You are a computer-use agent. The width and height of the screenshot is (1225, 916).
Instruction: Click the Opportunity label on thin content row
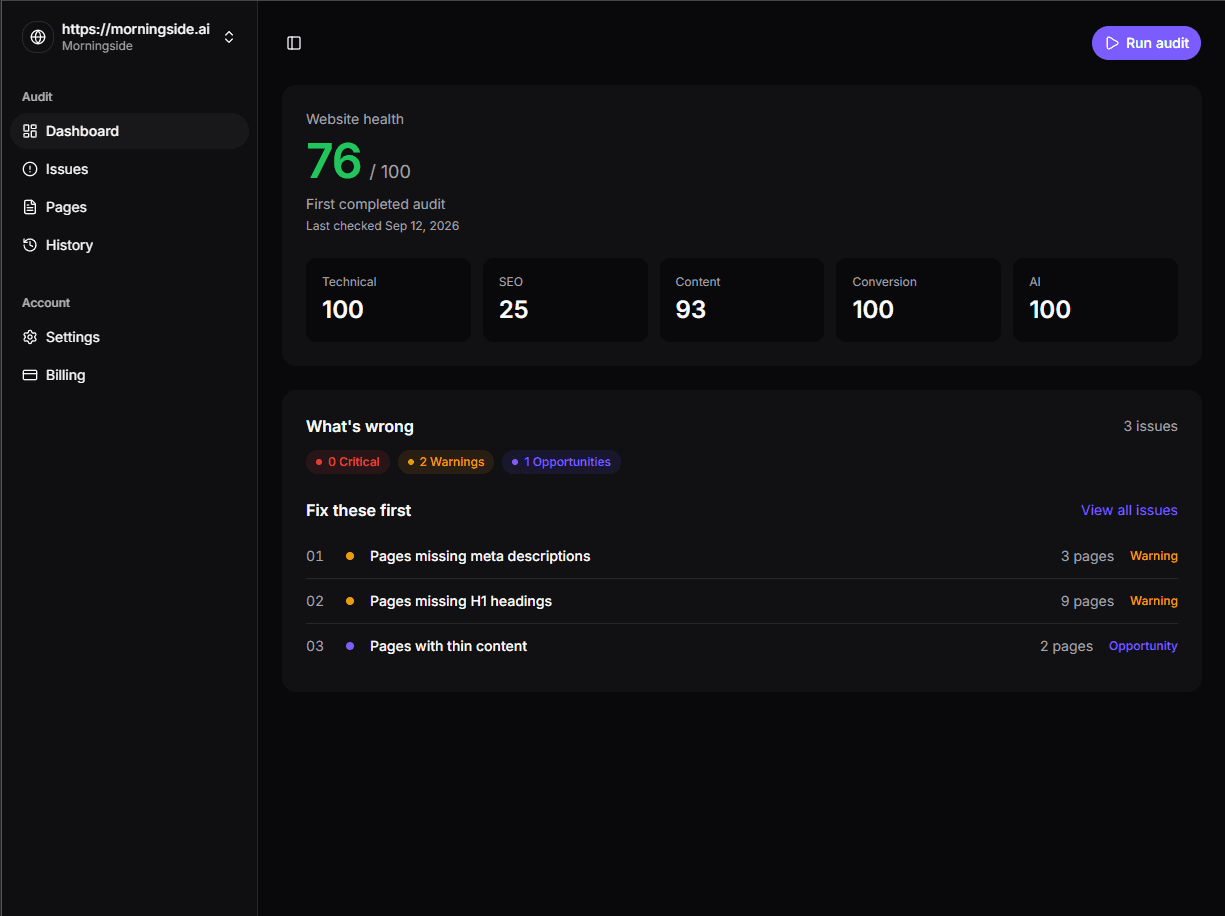[x=1143, y=646]
